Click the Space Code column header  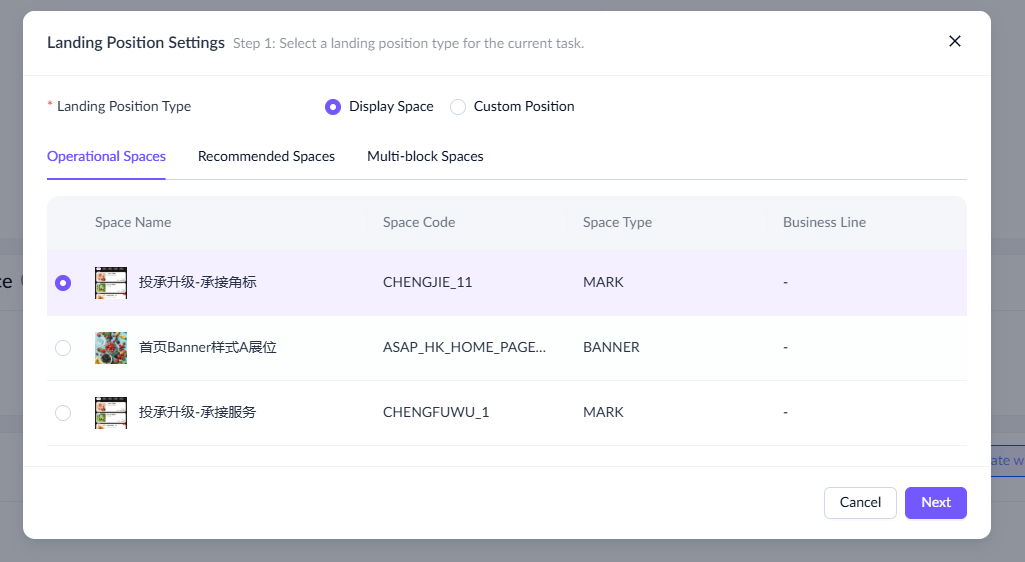(x=419, y=223)
